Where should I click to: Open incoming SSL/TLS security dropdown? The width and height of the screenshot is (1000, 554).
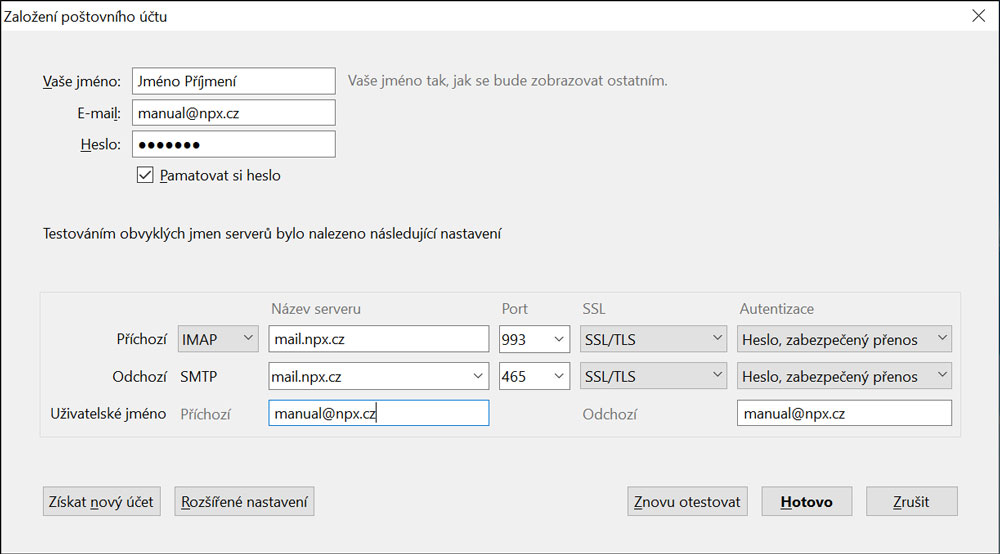pyautogui.click(x=653, y=339)
